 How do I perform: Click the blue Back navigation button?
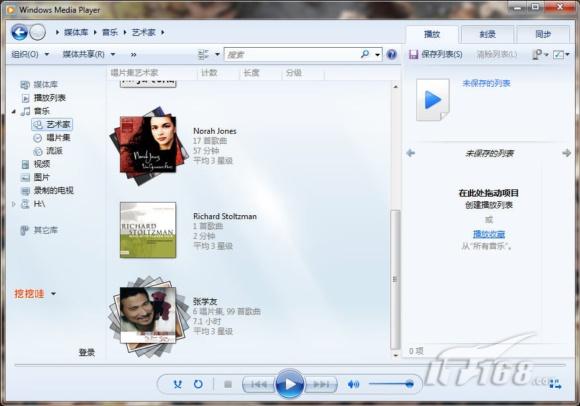[19, 32]
